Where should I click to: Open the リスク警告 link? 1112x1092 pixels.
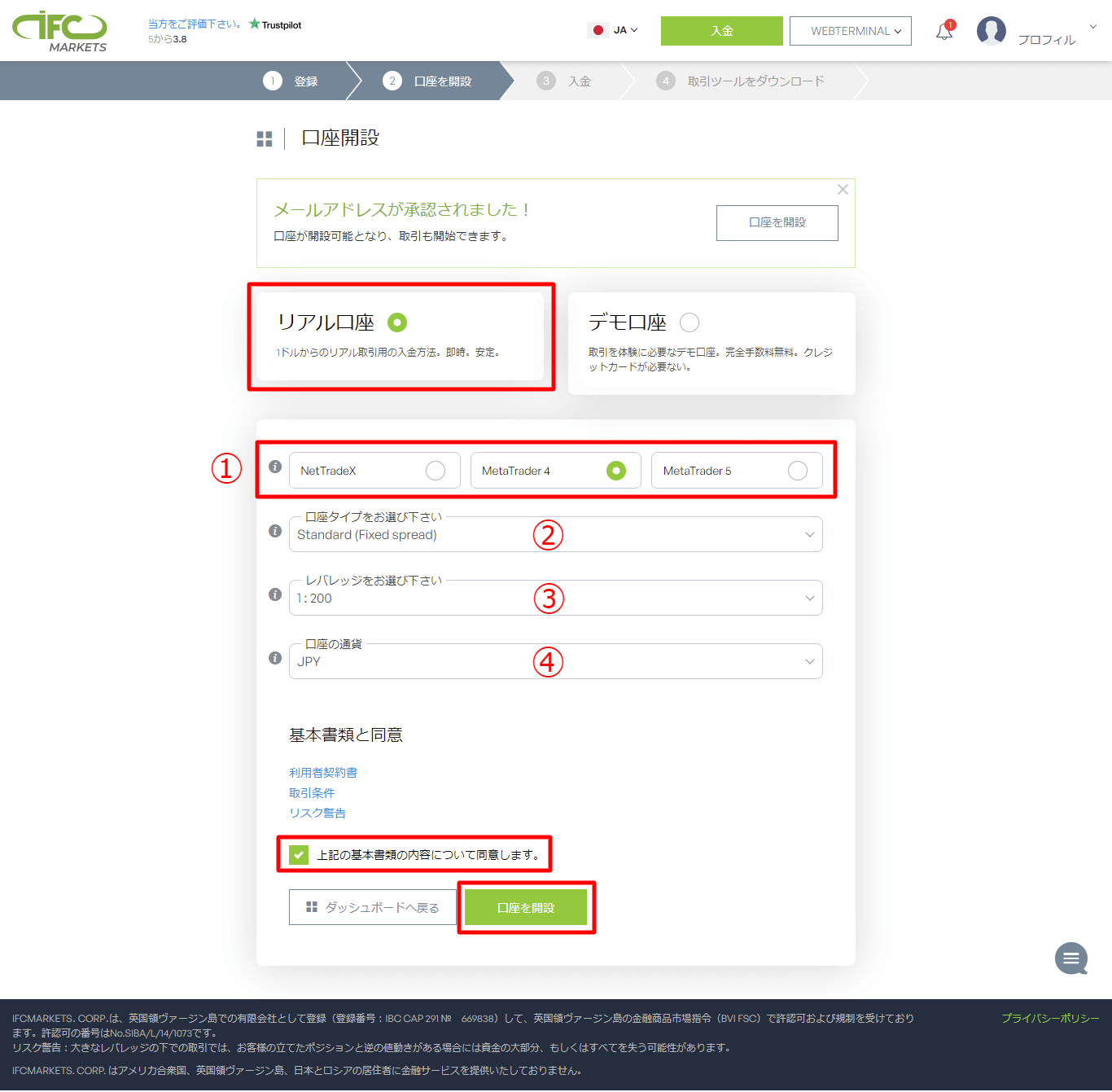click(x=317, y=813)
